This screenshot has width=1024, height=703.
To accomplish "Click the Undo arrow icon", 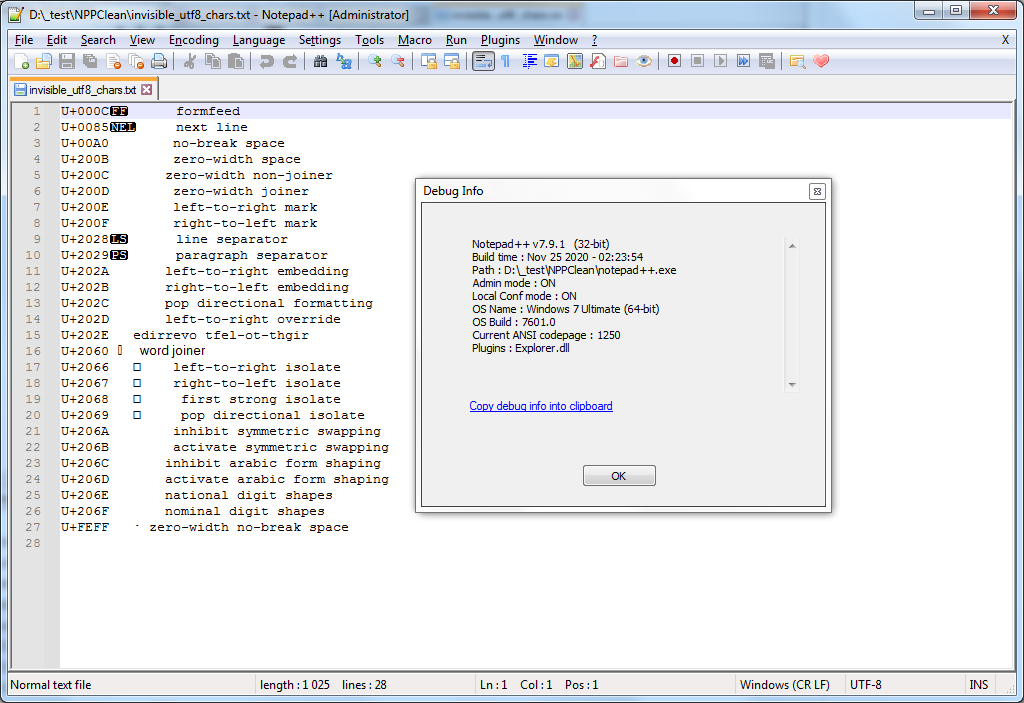I will tap(266, 61).
